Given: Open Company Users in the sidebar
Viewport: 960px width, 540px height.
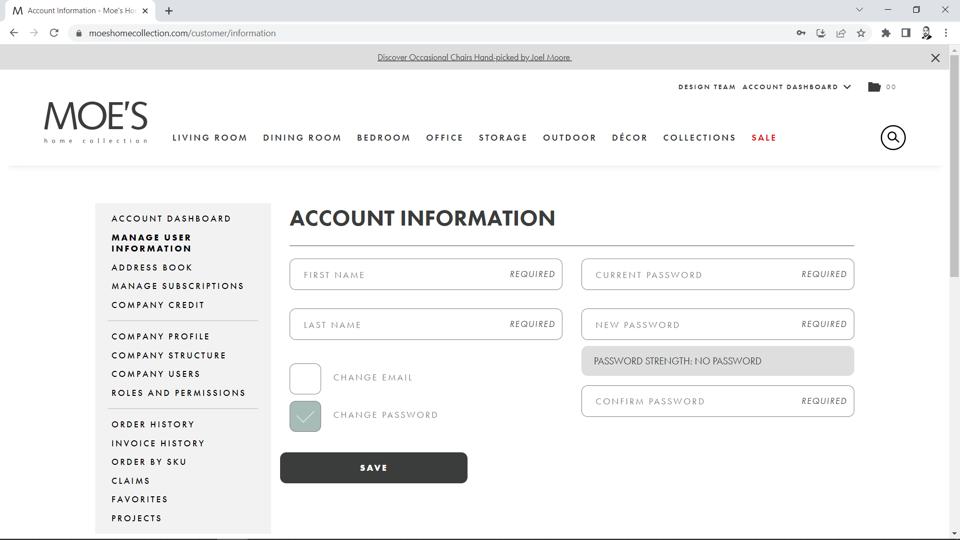Looking at the screenshot, I should coord(156,374).
